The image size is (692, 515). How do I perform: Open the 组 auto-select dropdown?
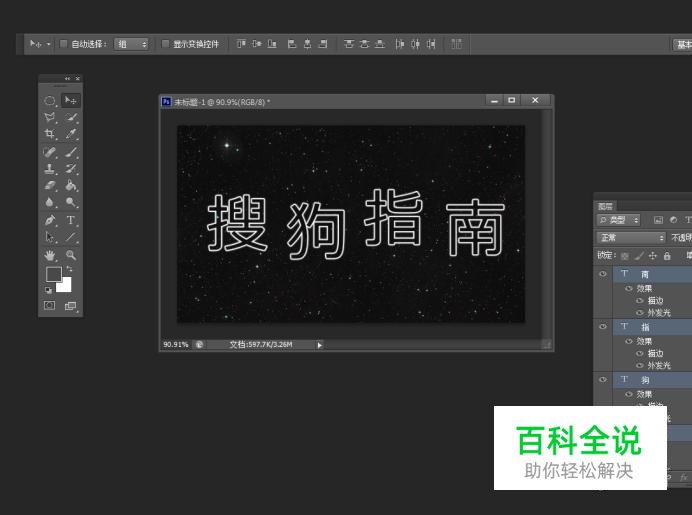click(131, 44)
